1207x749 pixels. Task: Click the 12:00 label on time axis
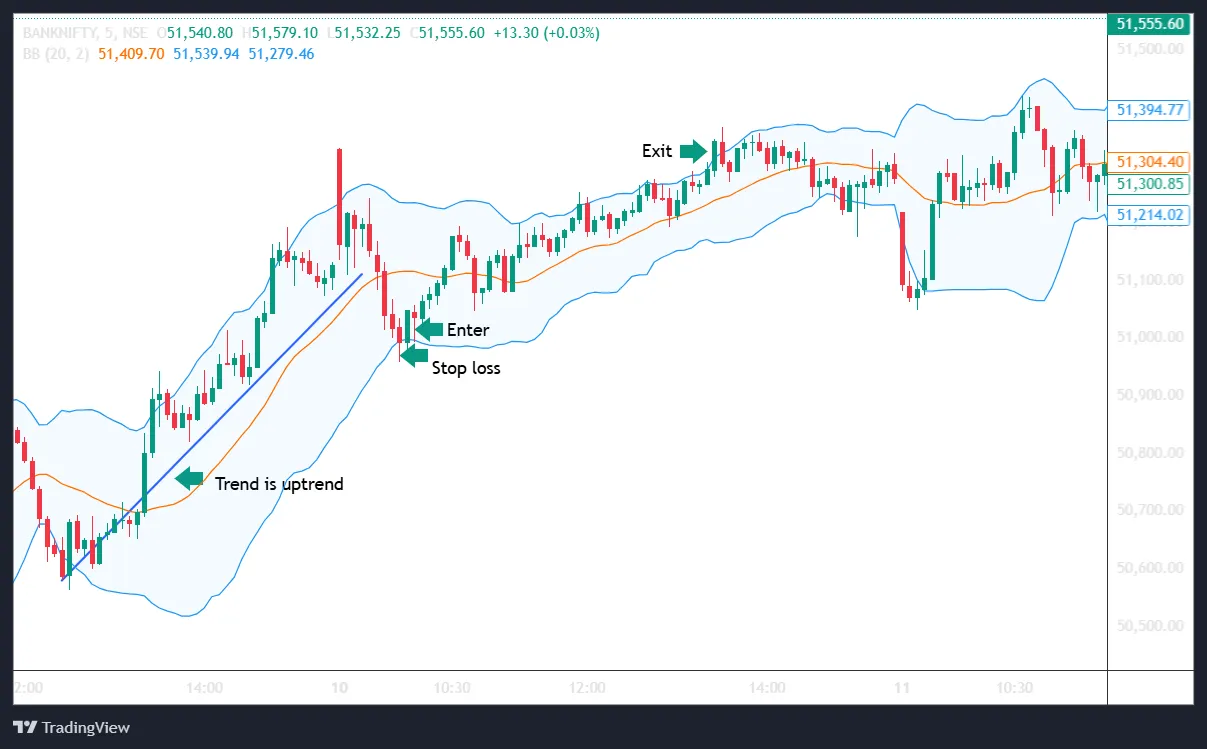587,688
